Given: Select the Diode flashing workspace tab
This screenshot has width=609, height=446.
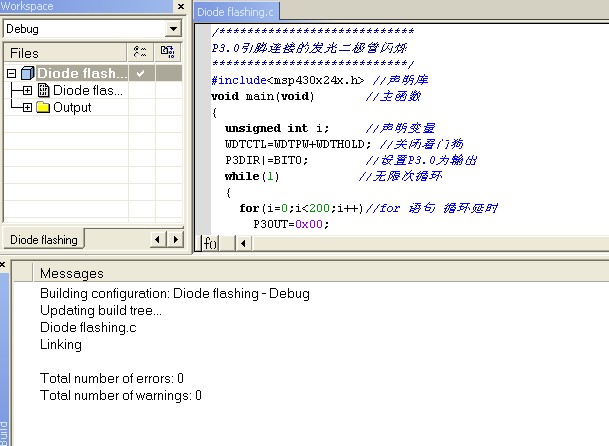Looking at the screenshot, I should 44,240.
